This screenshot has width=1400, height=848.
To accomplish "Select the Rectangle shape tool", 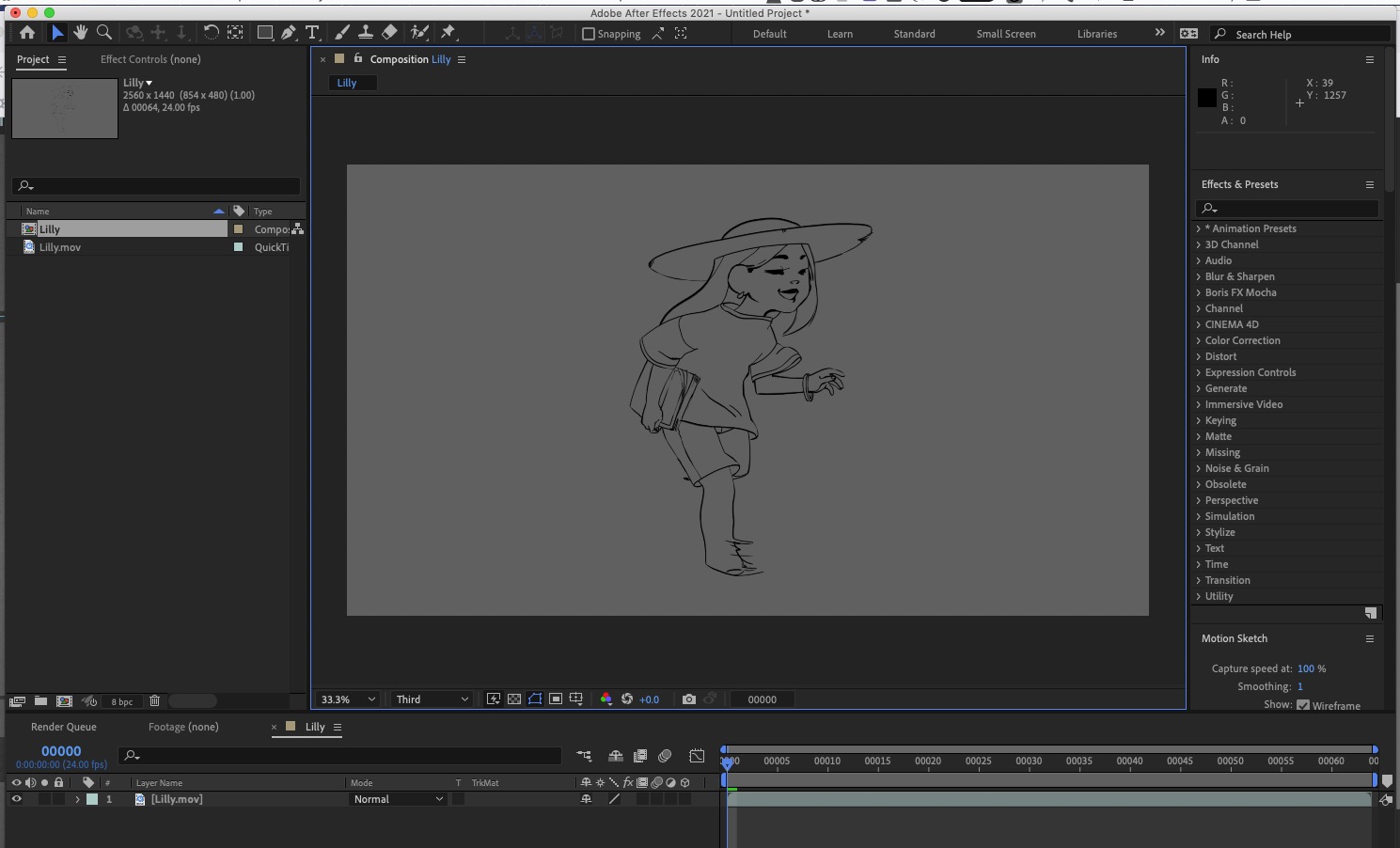I will tap(265, 33).
